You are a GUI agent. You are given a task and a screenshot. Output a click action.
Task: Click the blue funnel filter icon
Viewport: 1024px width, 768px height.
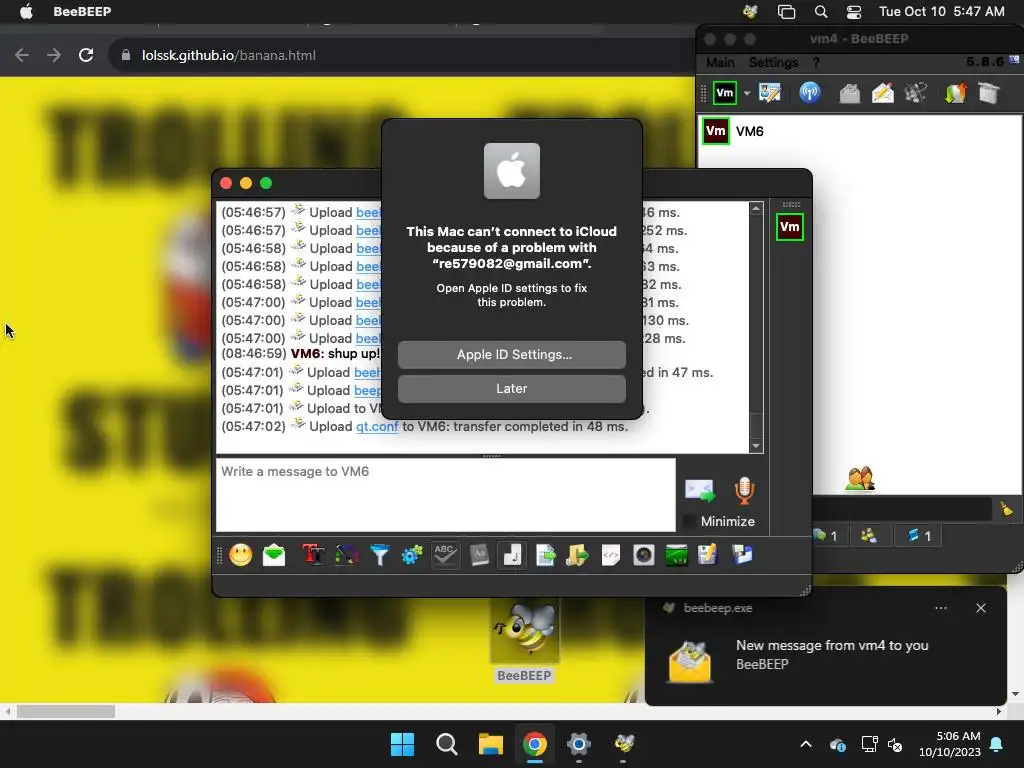tap(379, 555)
